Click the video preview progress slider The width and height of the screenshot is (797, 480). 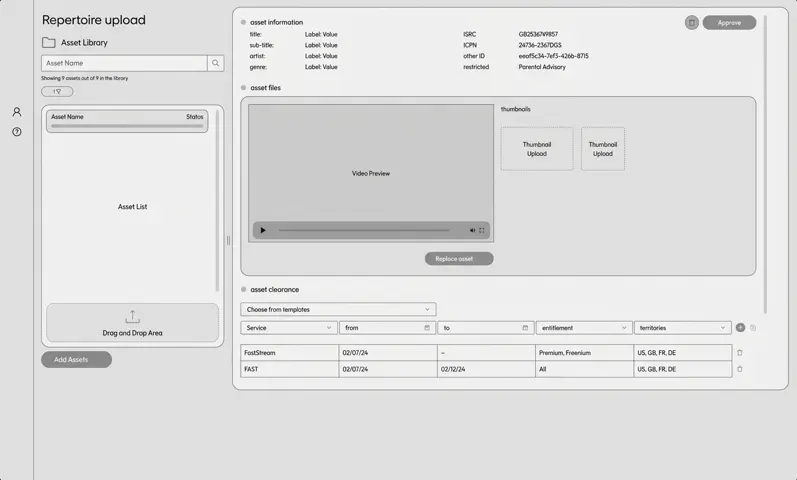click(x=364, y=230)
